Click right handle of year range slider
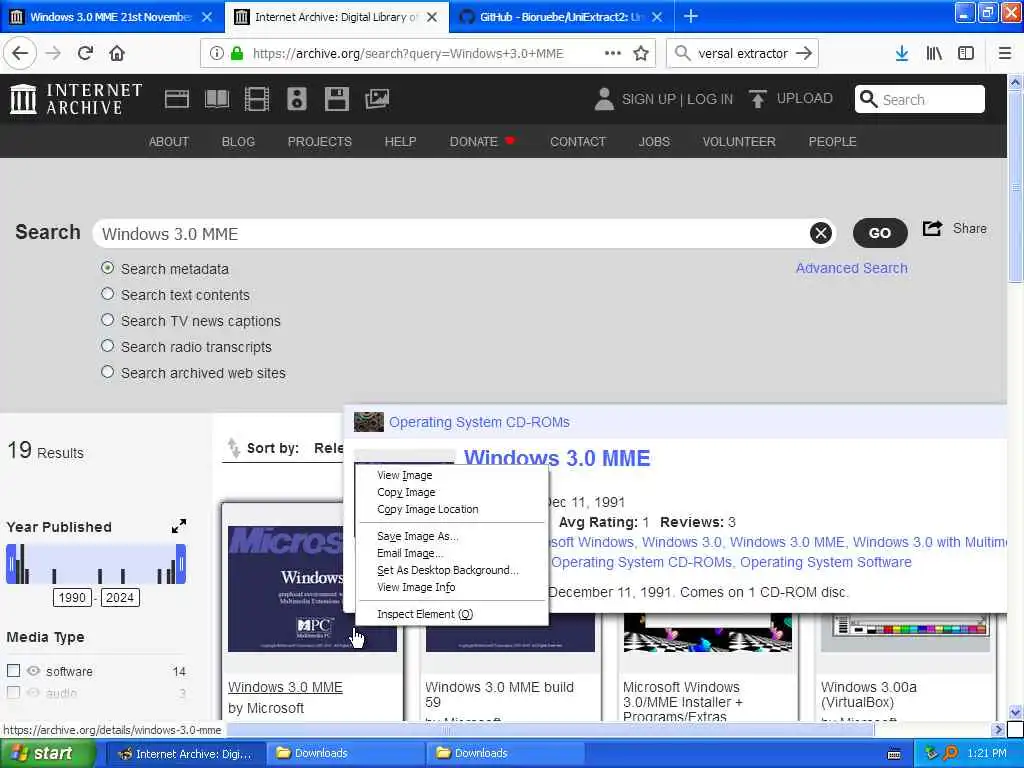 coord(181,564)
